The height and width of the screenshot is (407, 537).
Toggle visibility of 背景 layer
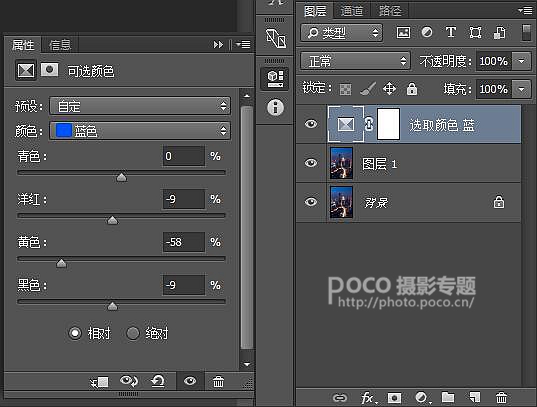coord(311,202)
